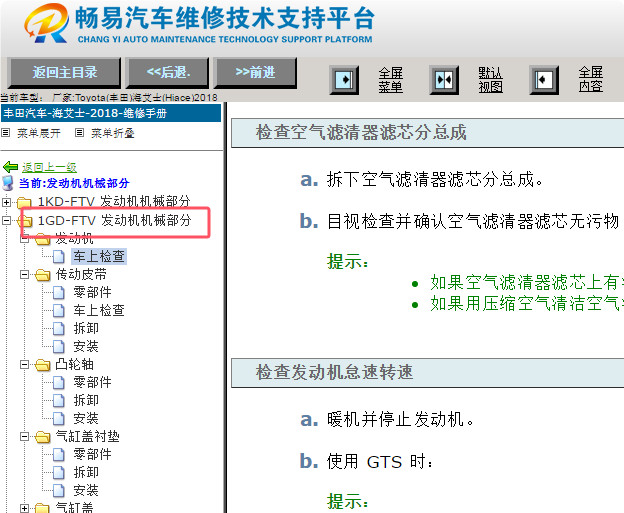This screenshot has height=513, width=624.
Task: Select 零部件 under 气缸盖衬垫
Action: [x=92, y=454]
